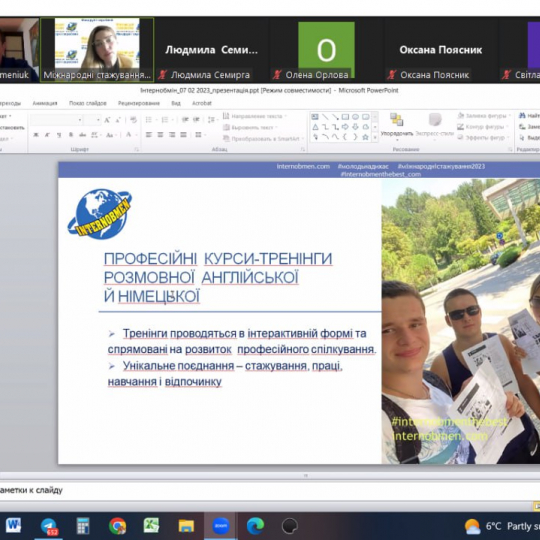This screenshot has height=540, width=540.
Task: Switch to the Вид tab
Action: [176, 103]
